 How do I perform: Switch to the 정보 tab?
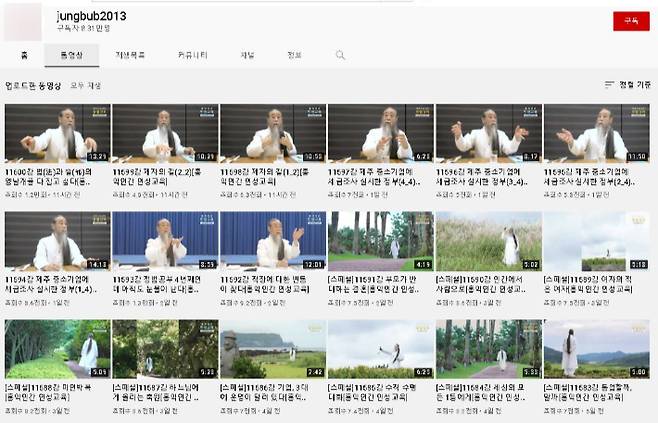(294, 55)
